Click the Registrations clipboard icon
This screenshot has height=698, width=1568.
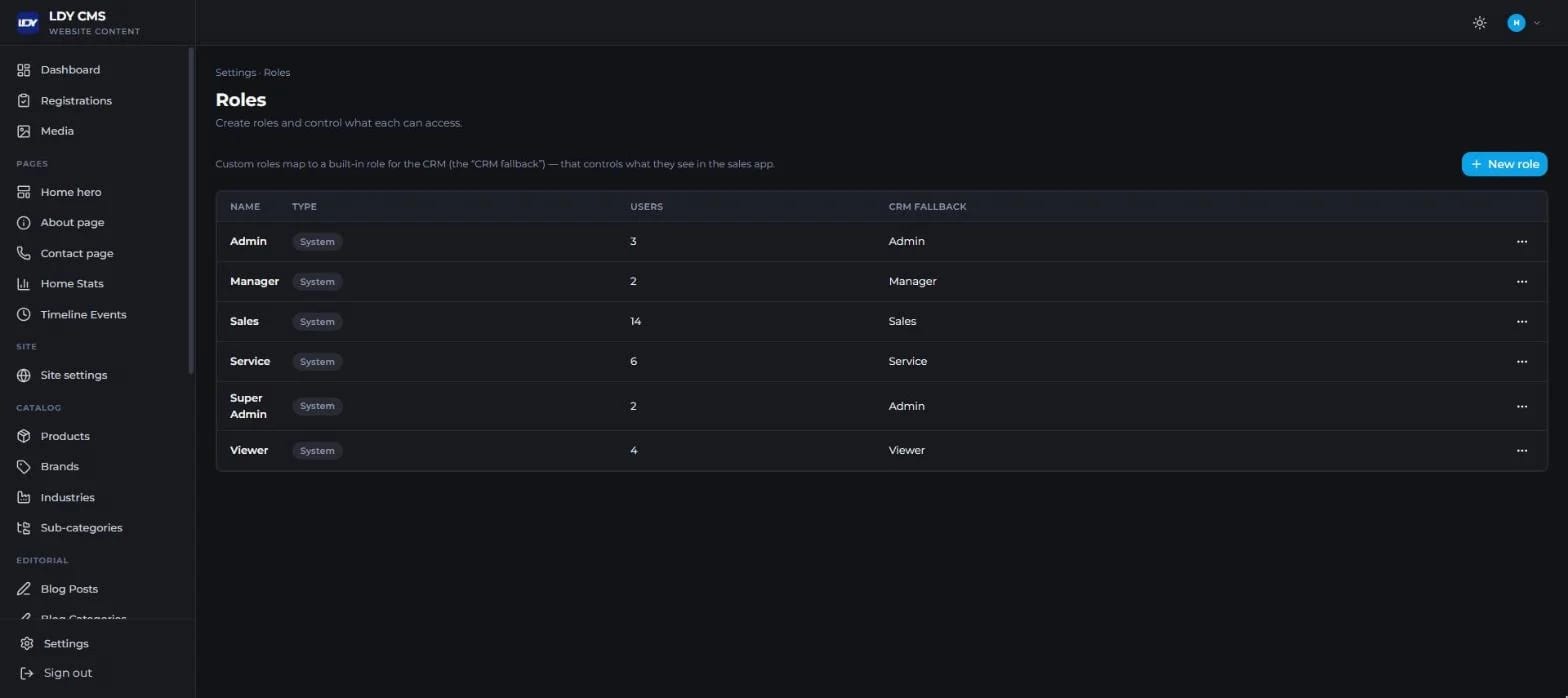(24, 101)
